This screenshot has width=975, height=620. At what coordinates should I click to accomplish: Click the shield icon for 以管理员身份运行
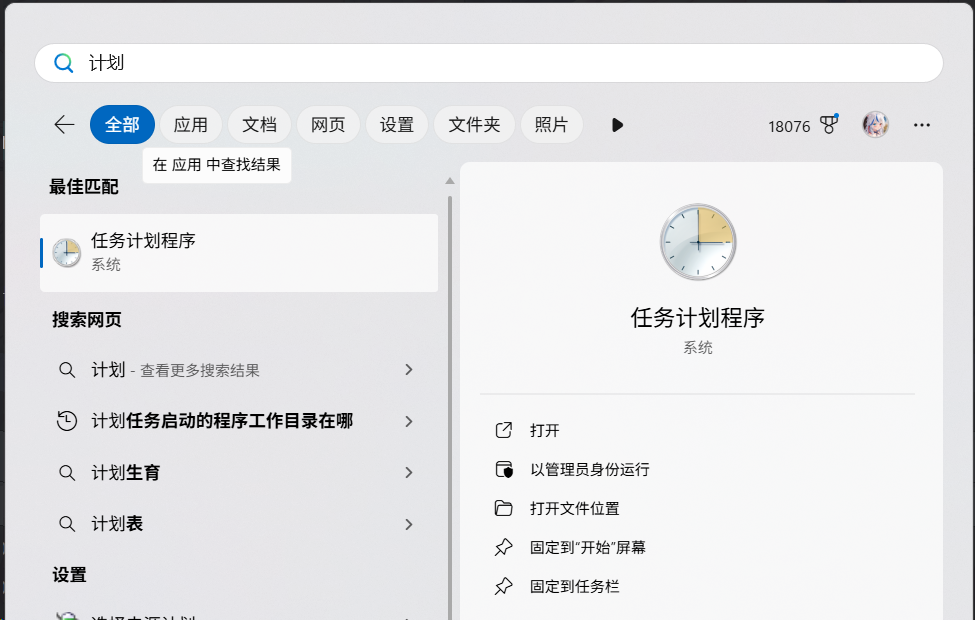point(503,469)
